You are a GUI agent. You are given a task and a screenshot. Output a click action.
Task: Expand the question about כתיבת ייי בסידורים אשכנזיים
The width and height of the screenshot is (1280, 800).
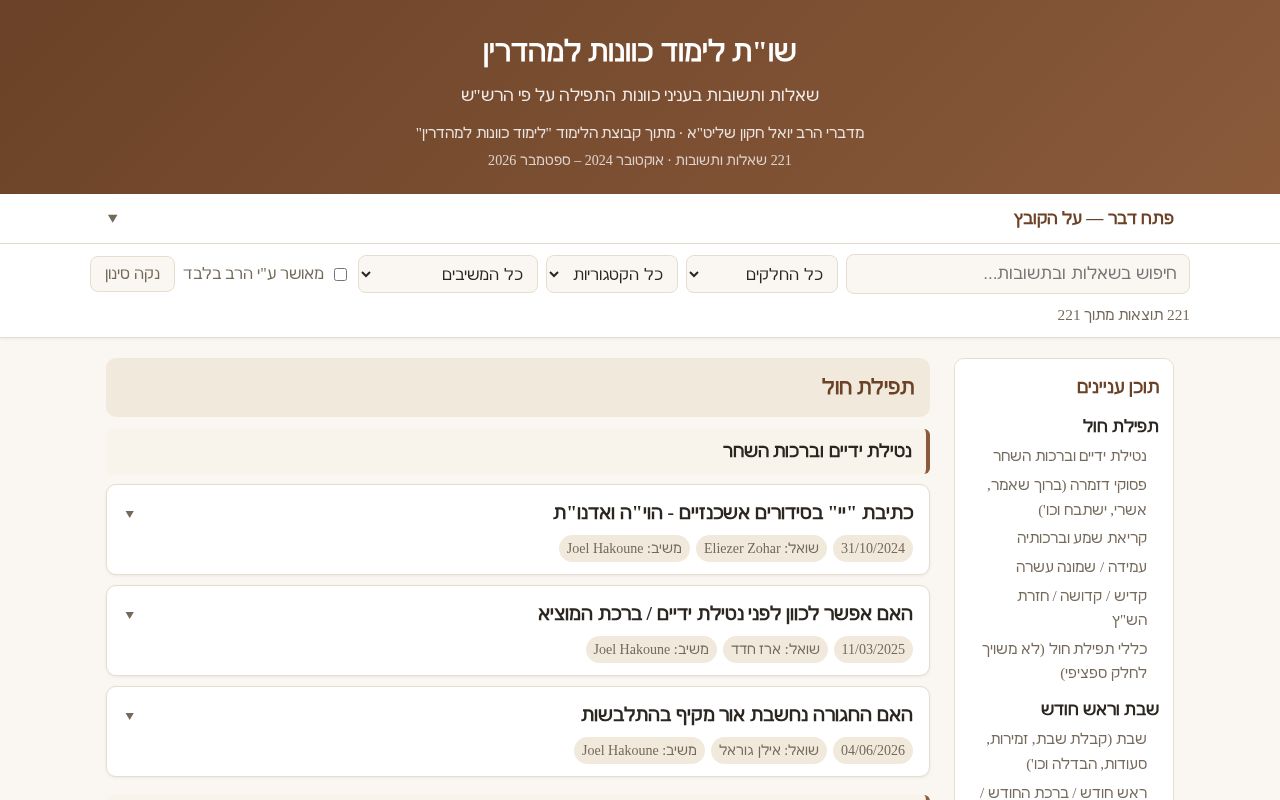518,529
